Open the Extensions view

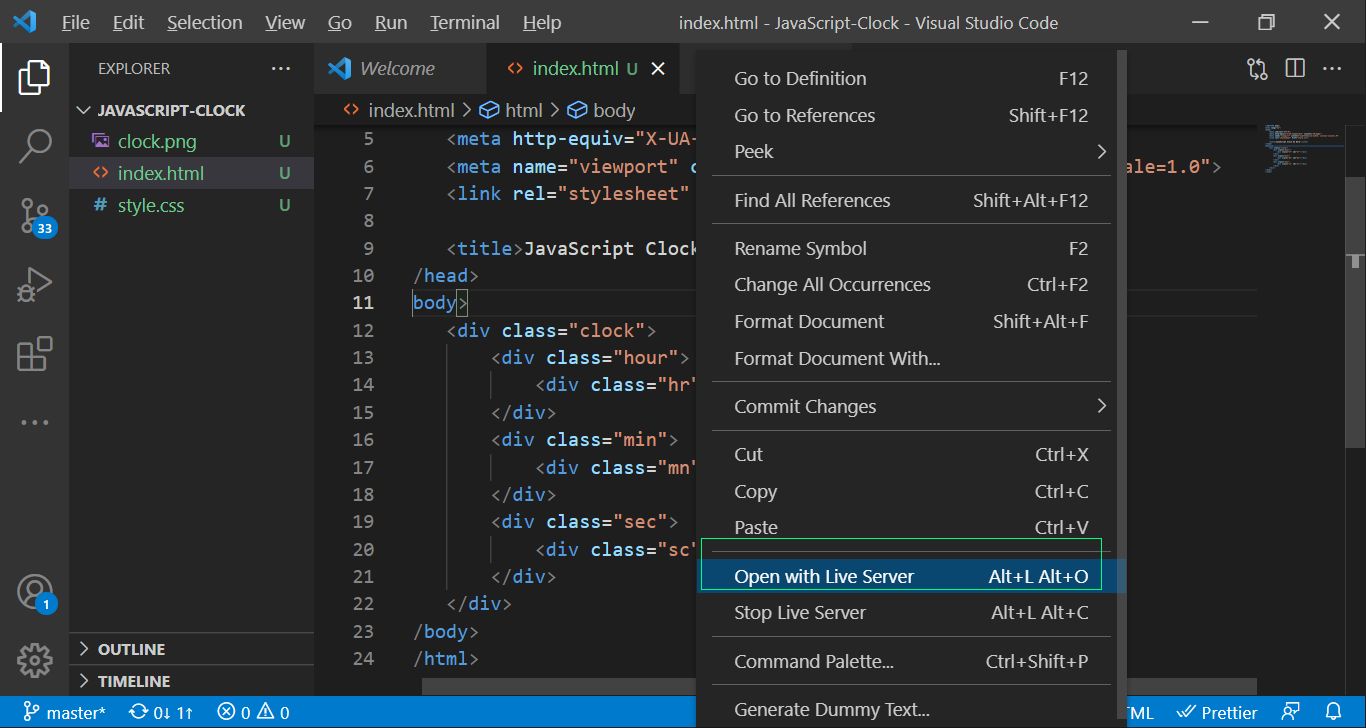click(x=34, y=354)
